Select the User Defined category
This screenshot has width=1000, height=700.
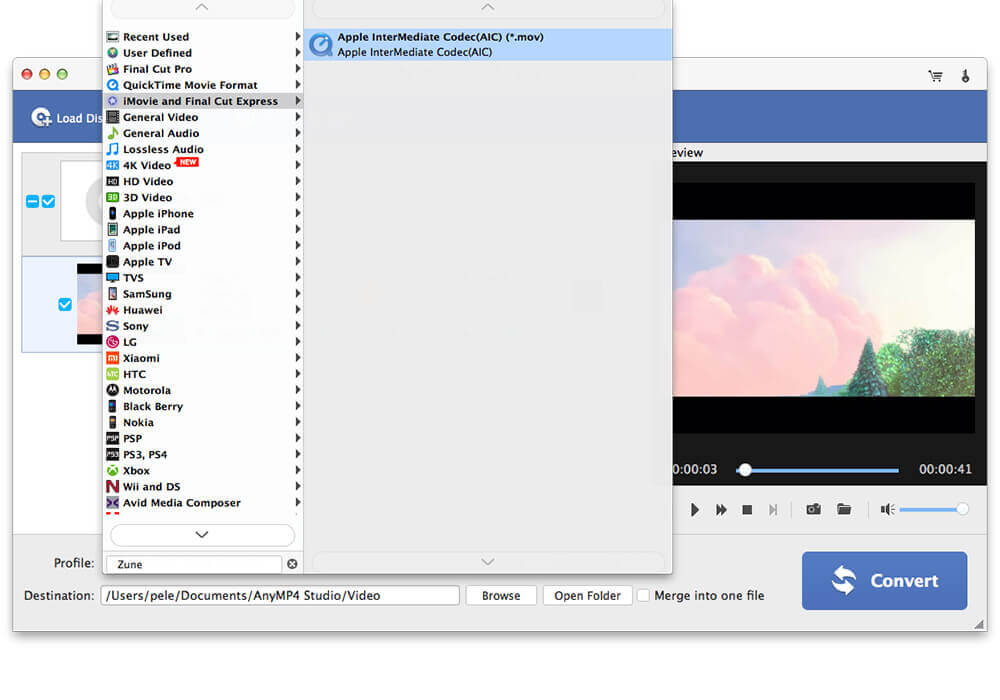tap(203, 53)
